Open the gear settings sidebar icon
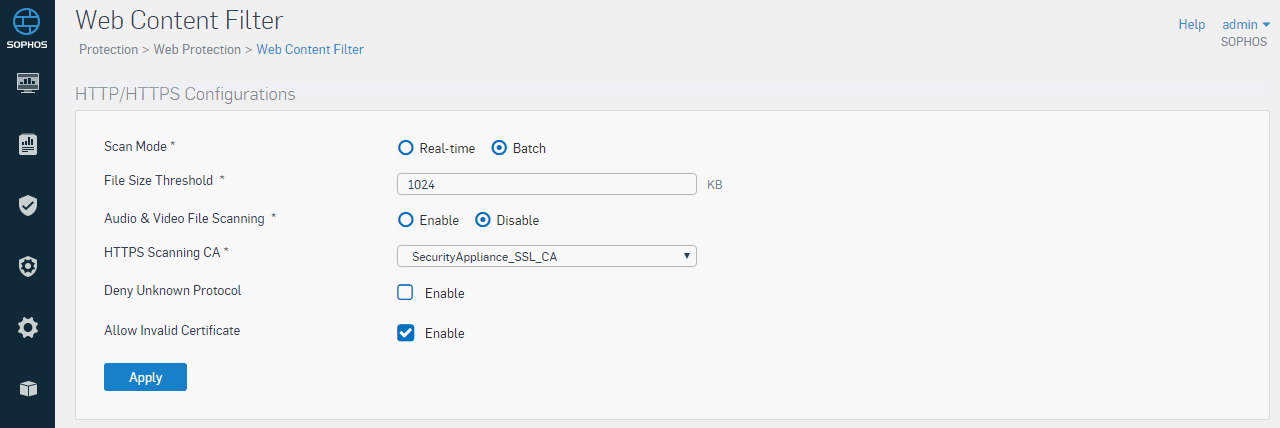 (28, 327)
